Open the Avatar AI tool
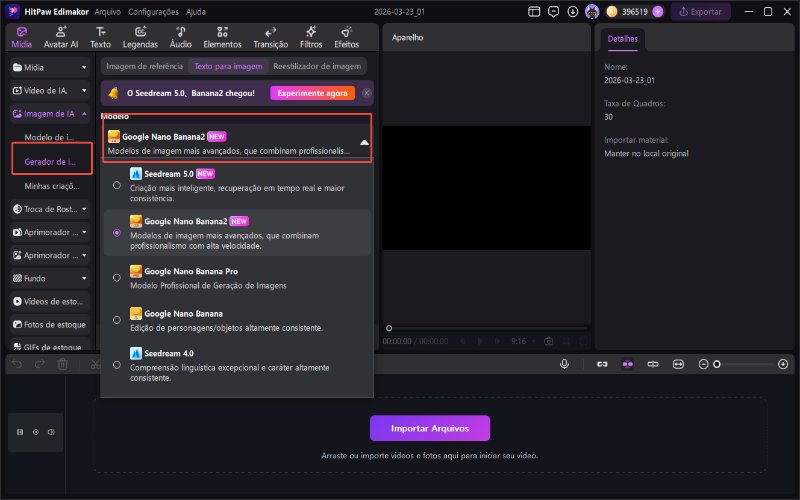Screen dimensions: 800x500 (61, 37)
